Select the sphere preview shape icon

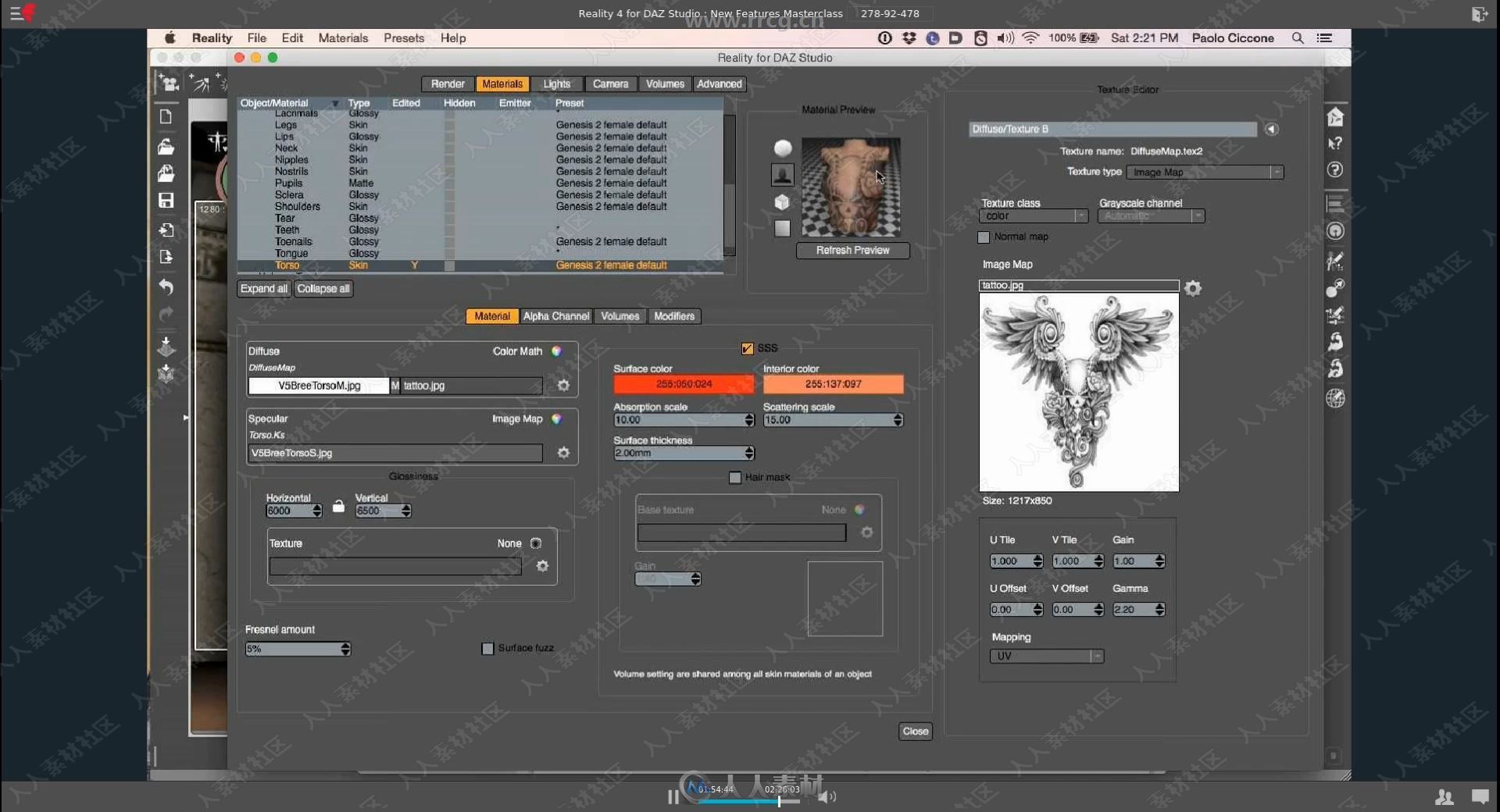[x=782, y=148]
